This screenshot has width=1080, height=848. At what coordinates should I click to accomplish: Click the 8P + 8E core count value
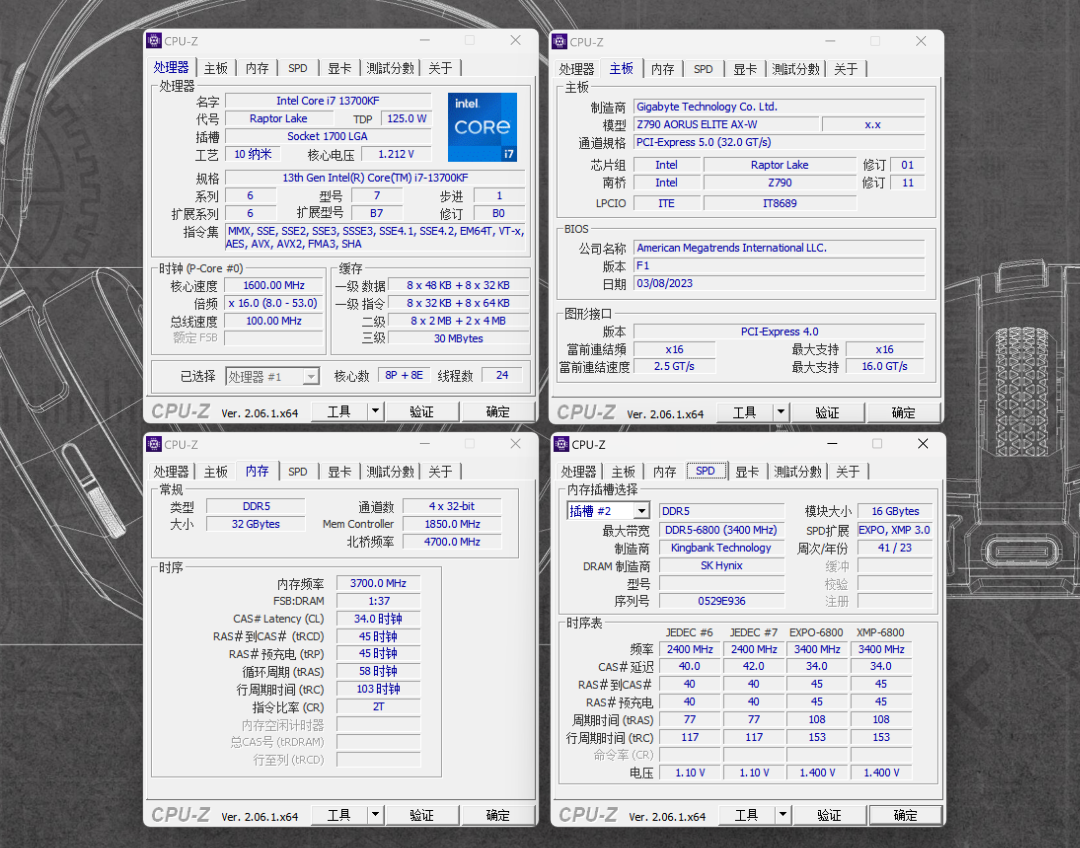pos(404,375)
